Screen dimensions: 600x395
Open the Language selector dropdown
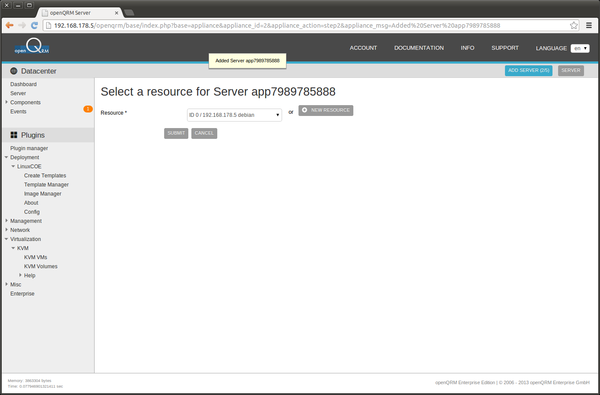(580, 48)
